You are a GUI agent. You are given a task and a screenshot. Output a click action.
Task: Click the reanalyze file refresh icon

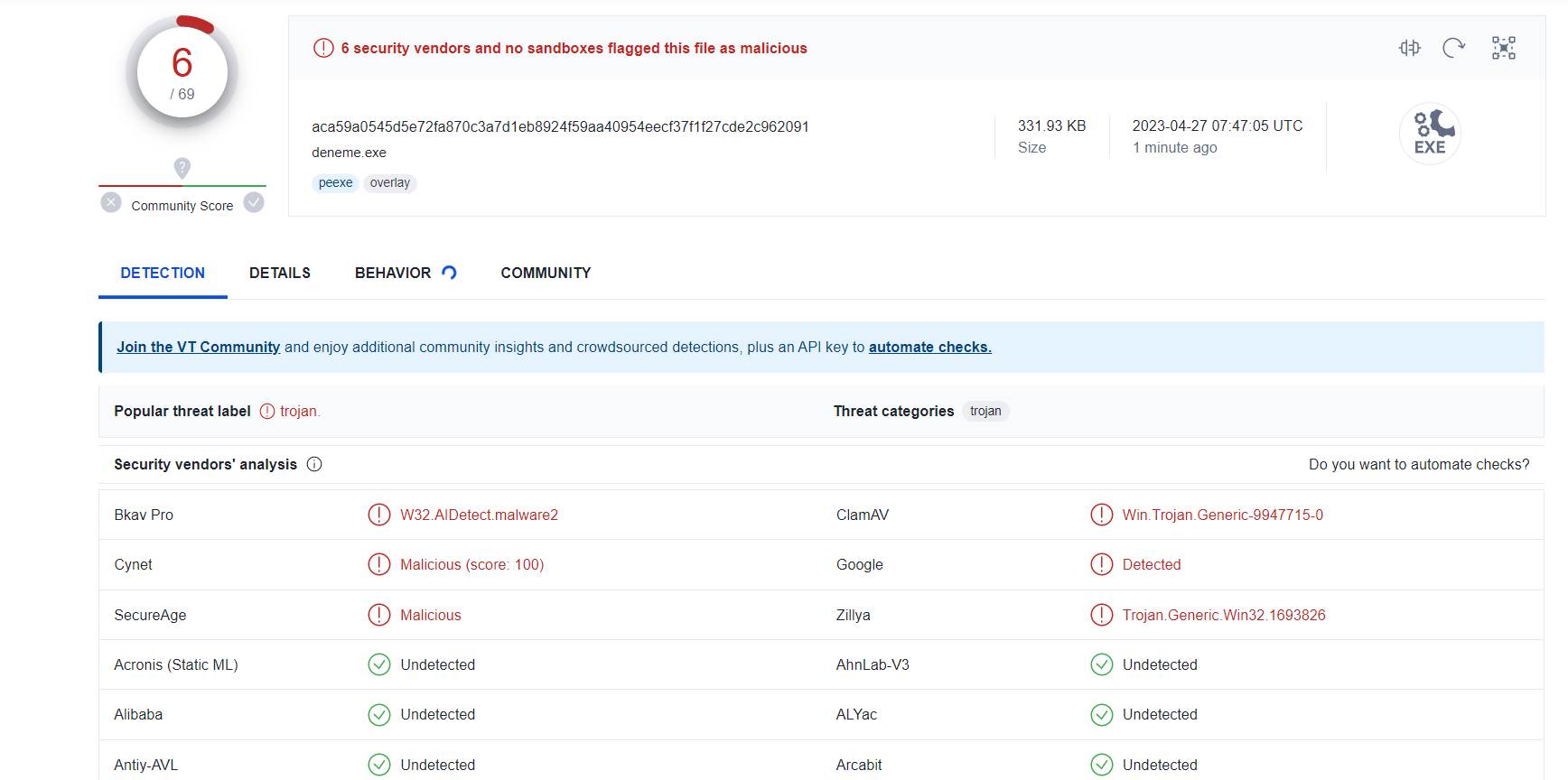[x=1453, y=48]
